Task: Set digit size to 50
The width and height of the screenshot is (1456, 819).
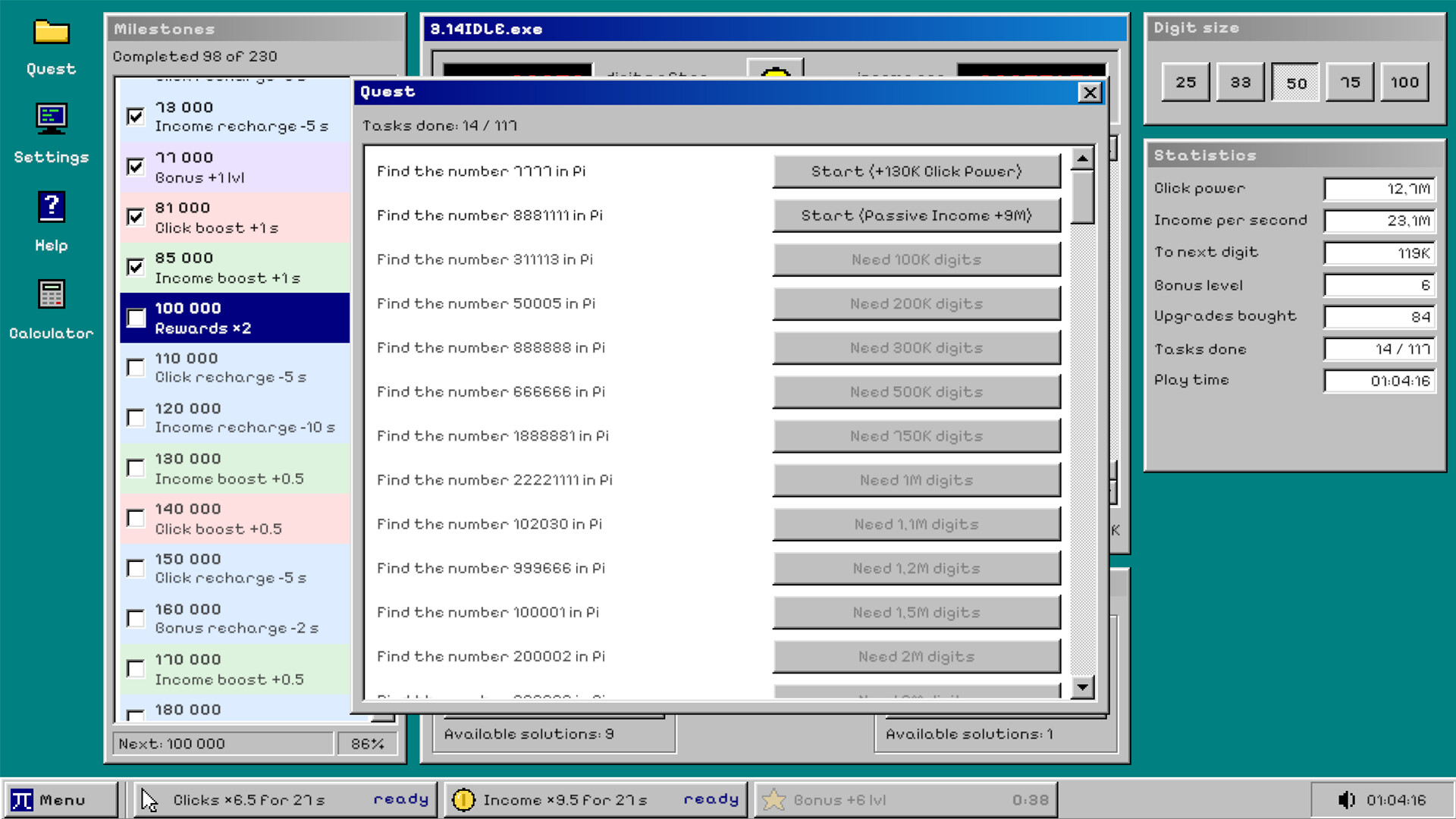Action: coord(1295,83)
